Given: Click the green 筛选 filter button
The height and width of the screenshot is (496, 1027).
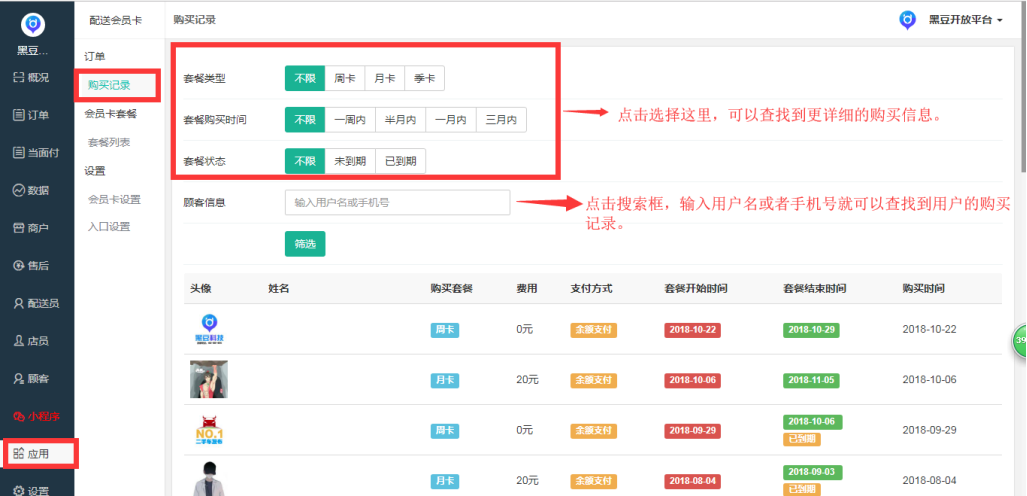Looking at the screenshot, I should click(x=305, y=244).
